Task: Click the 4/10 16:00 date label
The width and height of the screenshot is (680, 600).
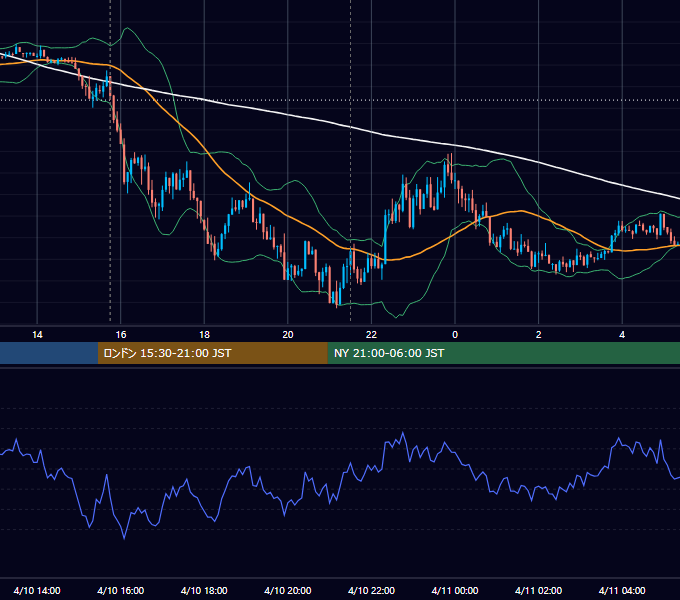Action: 121,590
